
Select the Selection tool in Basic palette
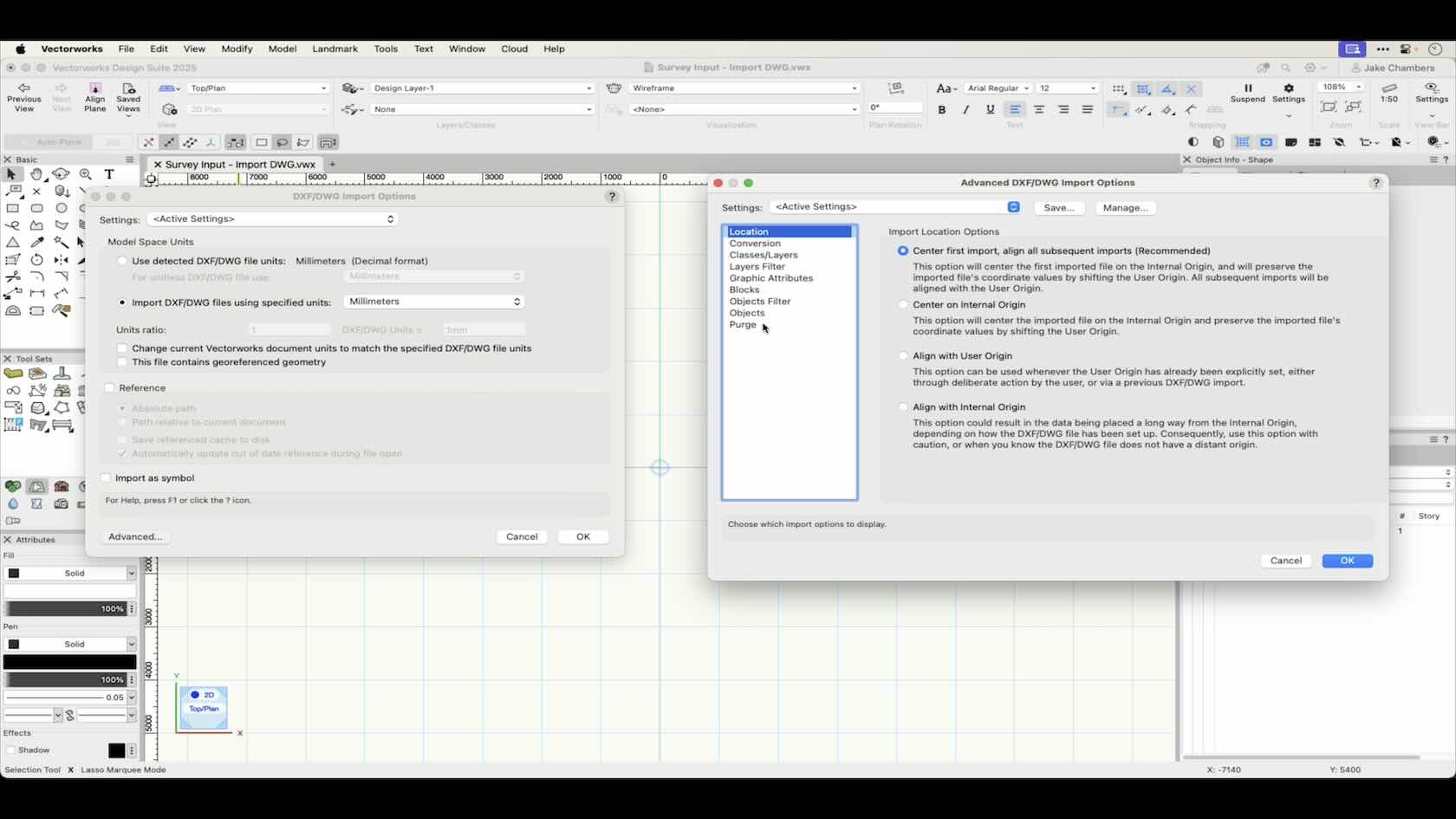coord(11,174)
